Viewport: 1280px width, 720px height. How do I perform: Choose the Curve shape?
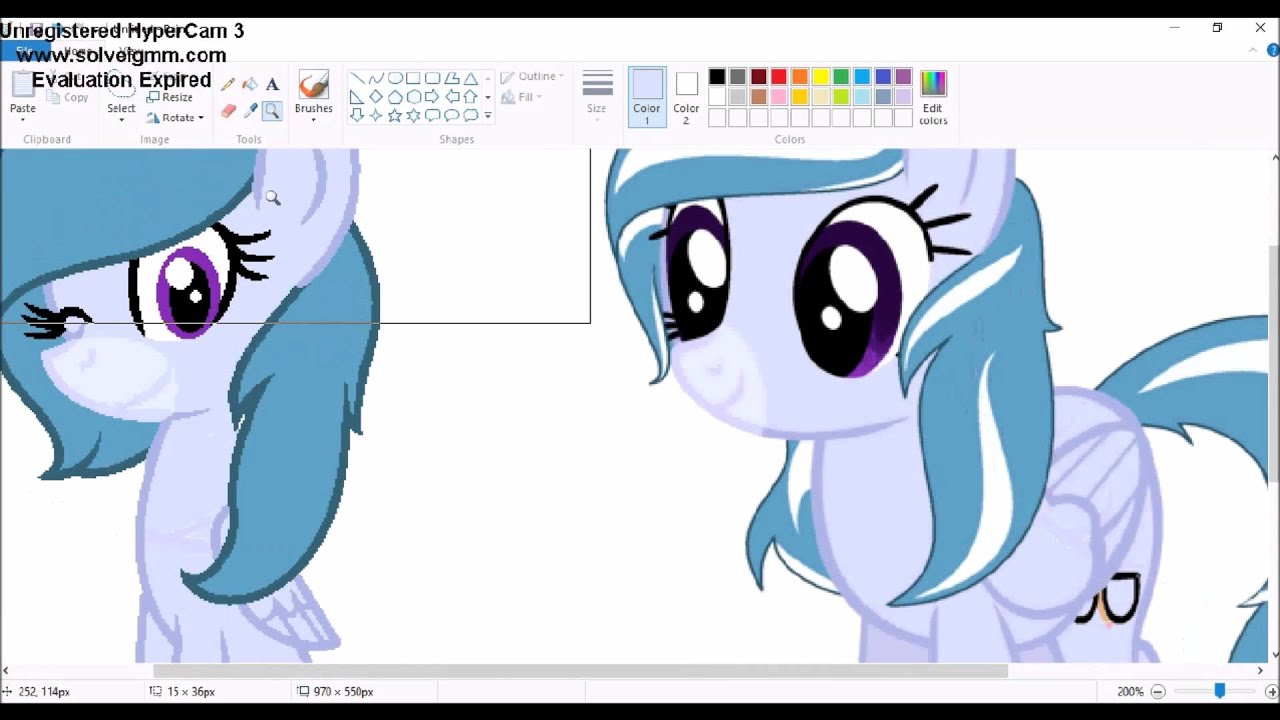coord(376,79)
